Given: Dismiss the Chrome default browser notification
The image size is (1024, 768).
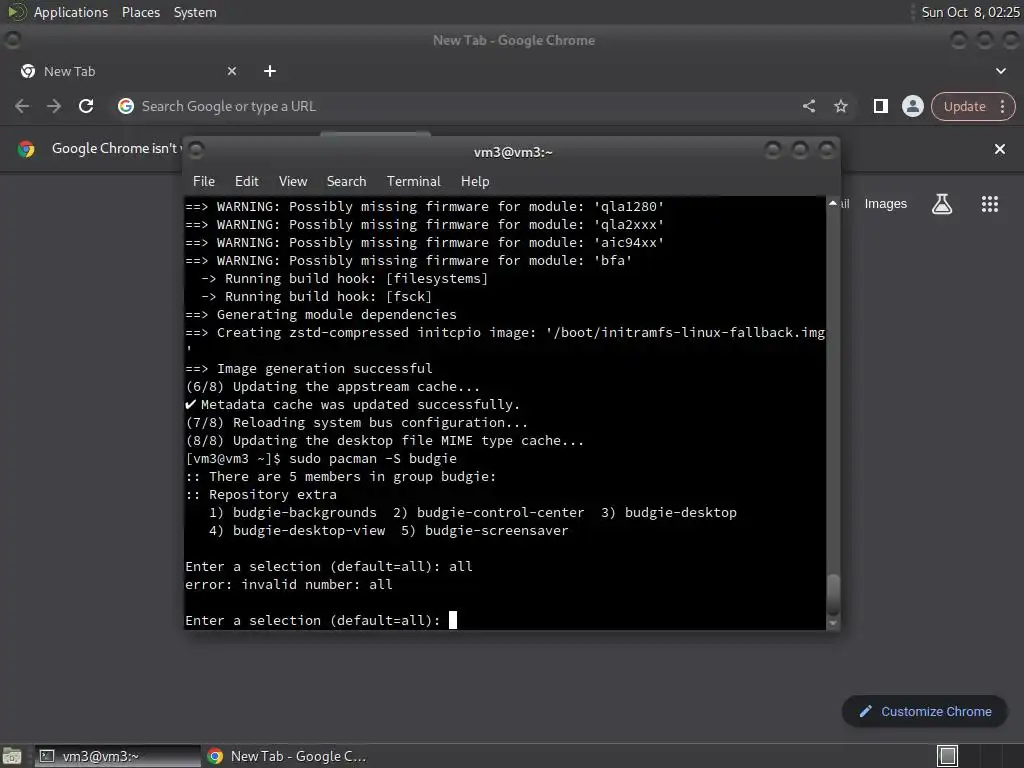Looking at the screenshot, I should [999, 149].
